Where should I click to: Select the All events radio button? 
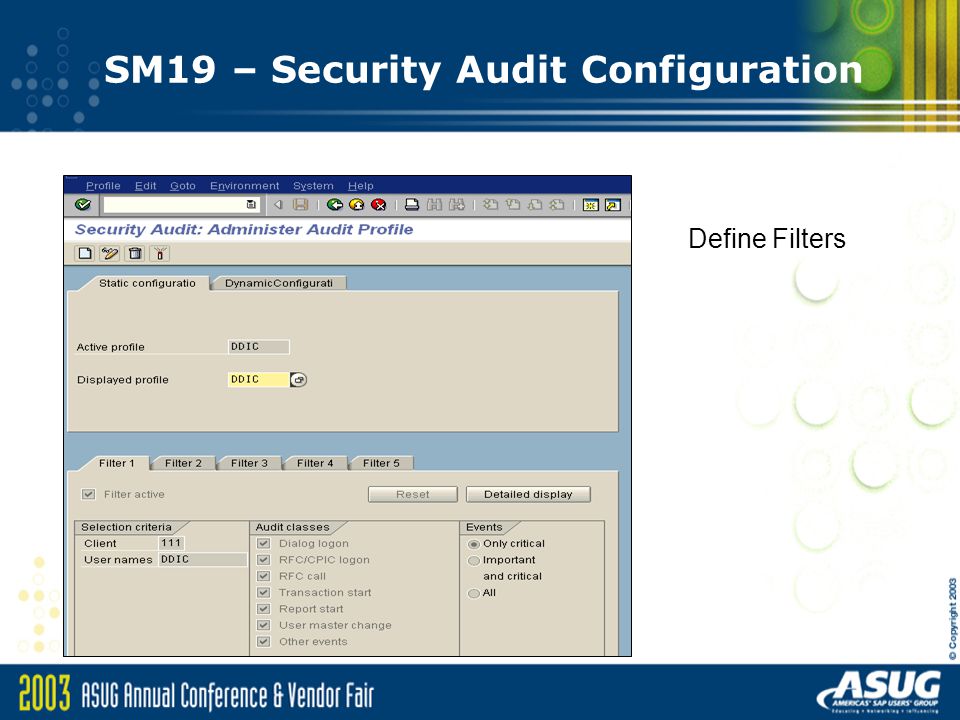[x=473, y=593]
